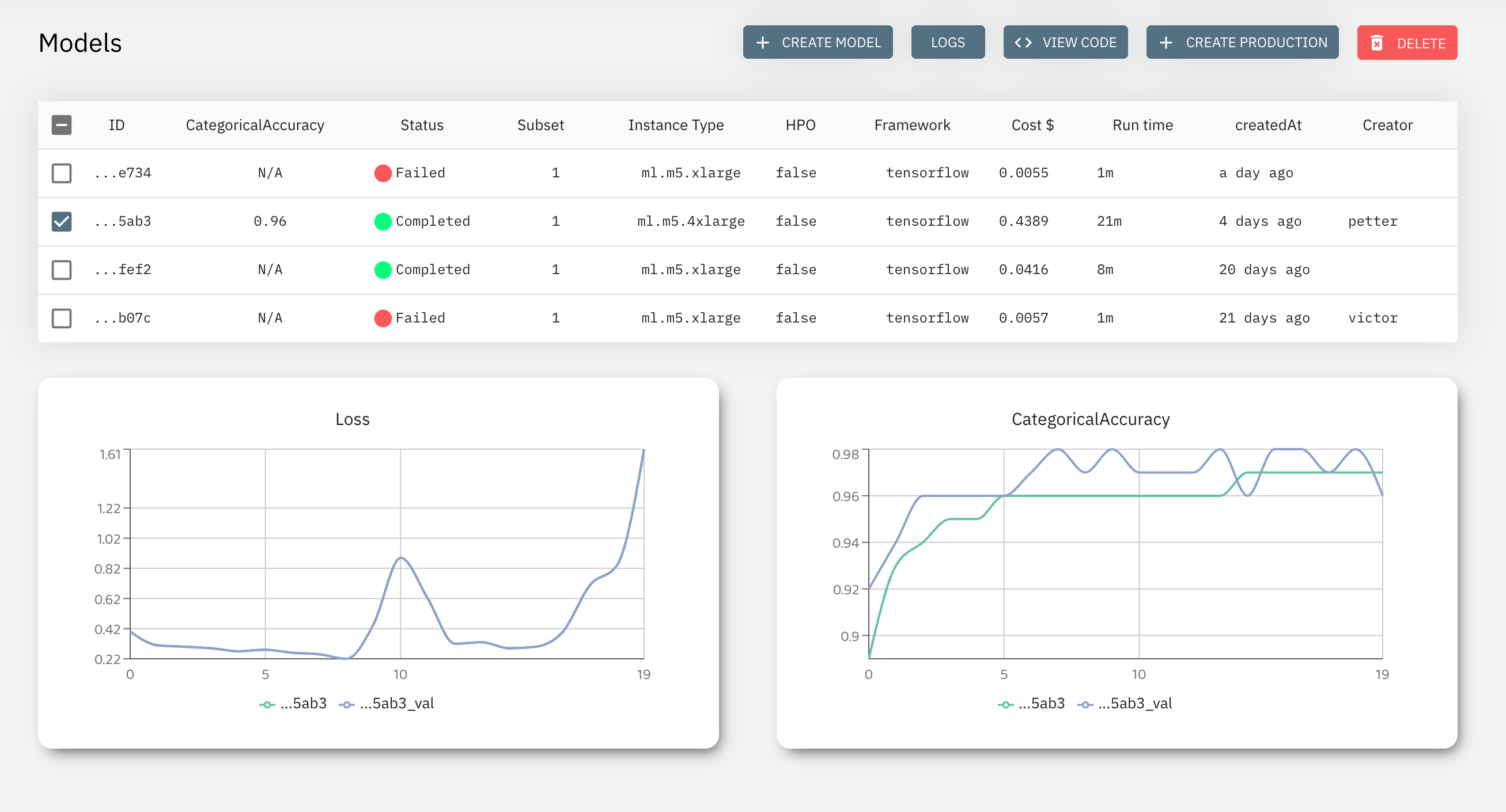
Task: Click the green Completed status dot for 5ab3
Action: point(383,221)
